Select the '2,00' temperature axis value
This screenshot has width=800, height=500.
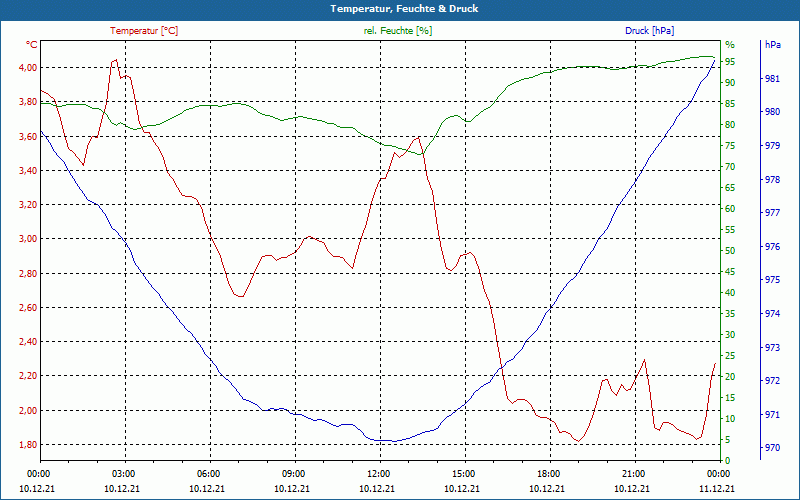pyautogui.click(x=28, y=411)
